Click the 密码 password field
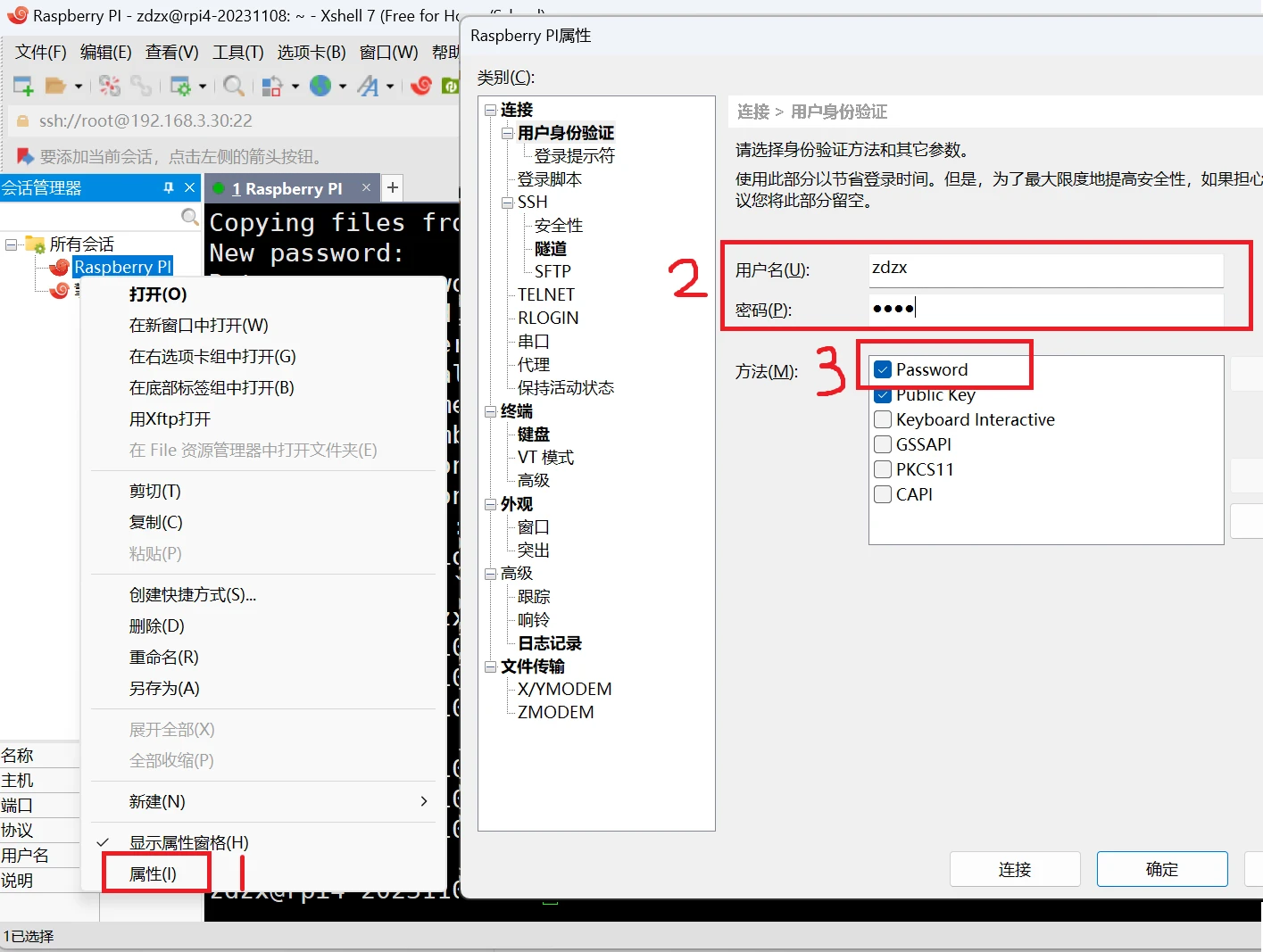This screenshot has height=952, width=1263. tap(1046, 309)
